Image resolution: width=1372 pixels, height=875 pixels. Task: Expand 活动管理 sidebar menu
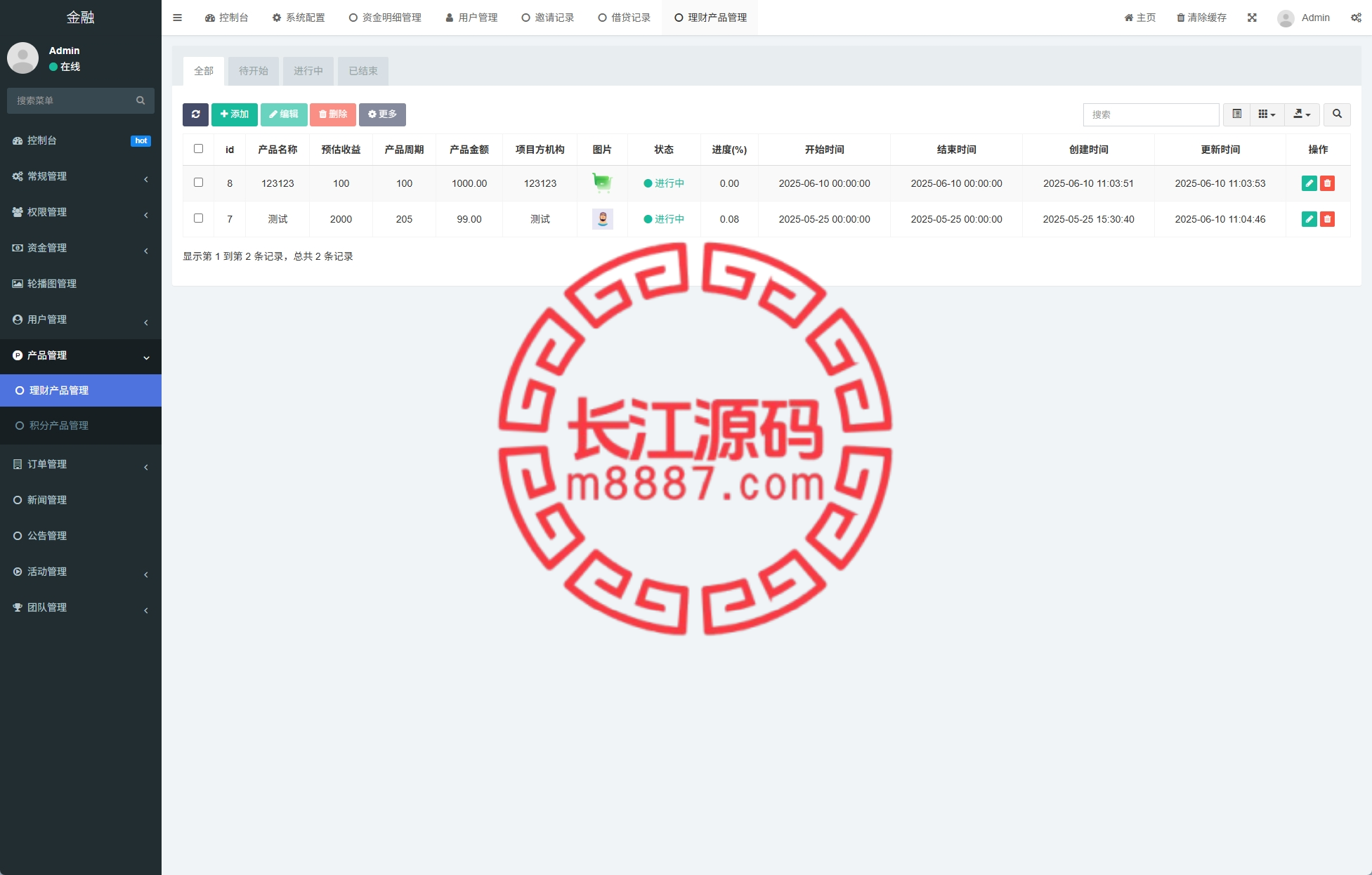click(81, 572)
